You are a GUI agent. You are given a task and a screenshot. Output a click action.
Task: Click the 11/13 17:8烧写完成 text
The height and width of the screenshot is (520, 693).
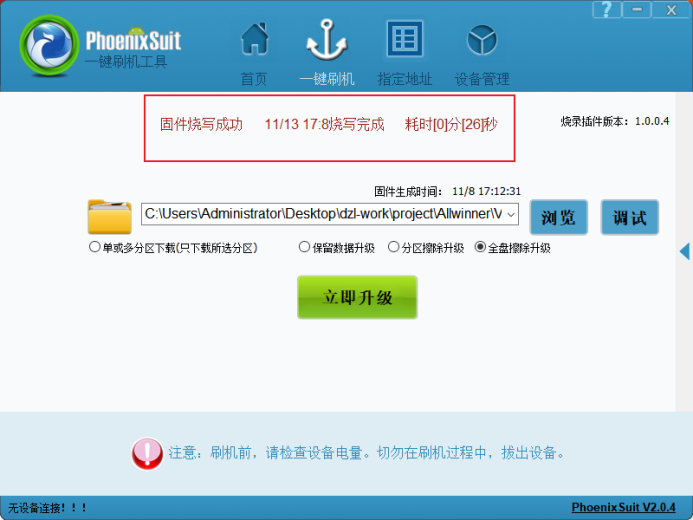point(324,124)
